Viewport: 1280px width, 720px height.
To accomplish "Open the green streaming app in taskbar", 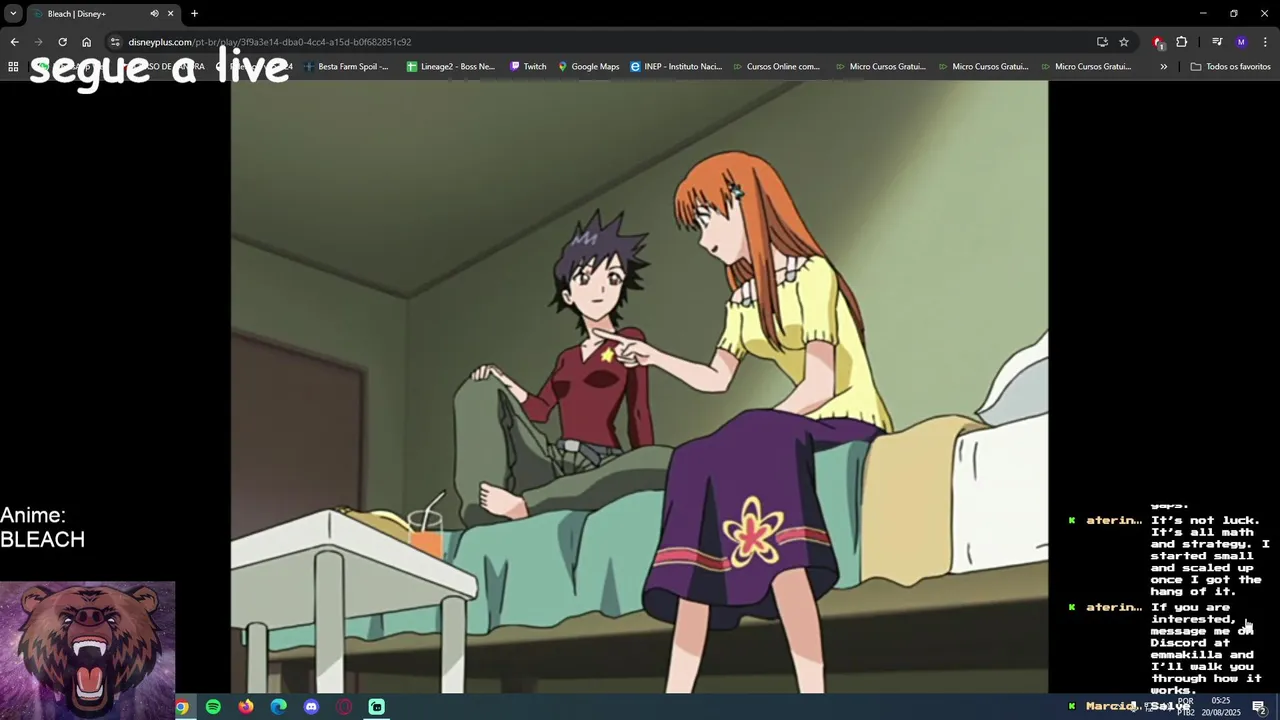I will pyautogui.click(x=376, y=707).
